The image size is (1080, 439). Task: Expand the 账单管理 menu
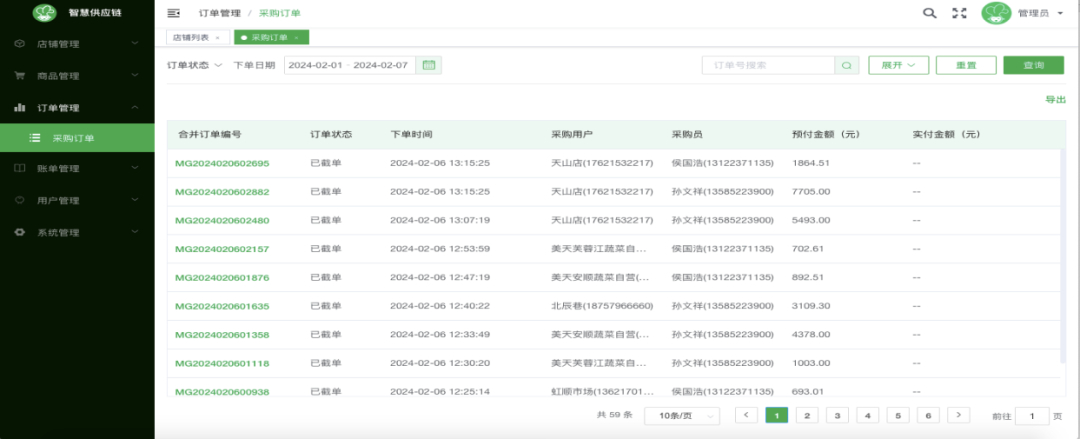[135, 168]
